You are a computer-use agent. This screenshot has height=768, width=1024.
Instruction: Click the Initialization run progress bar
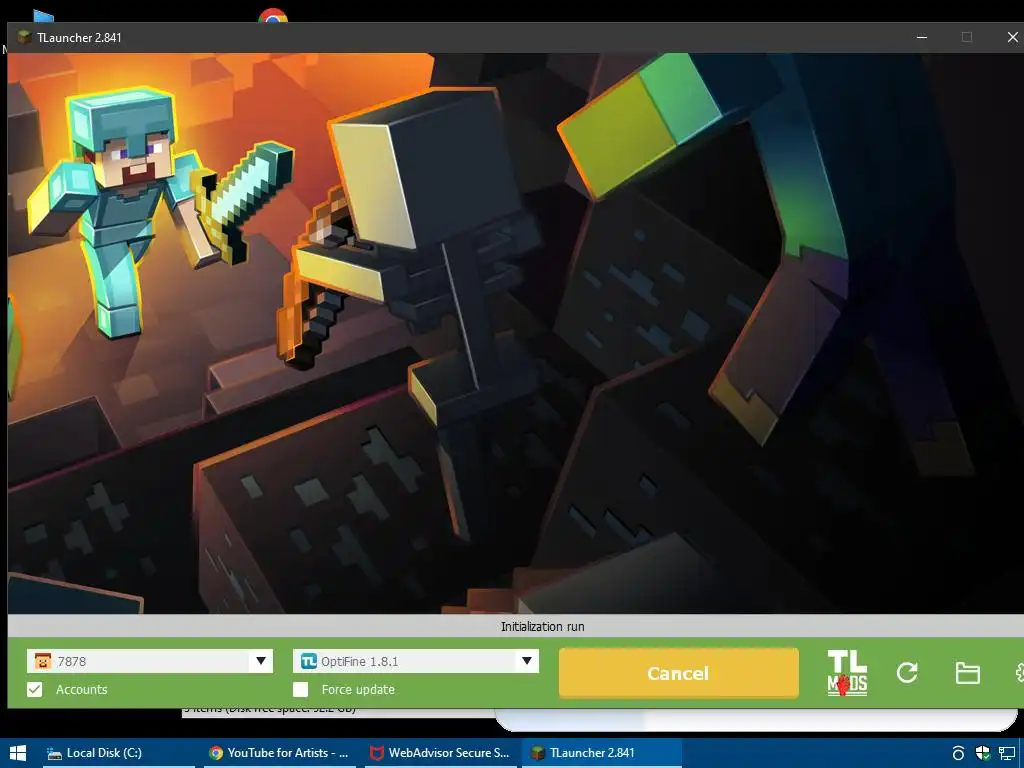click(516, 626)
